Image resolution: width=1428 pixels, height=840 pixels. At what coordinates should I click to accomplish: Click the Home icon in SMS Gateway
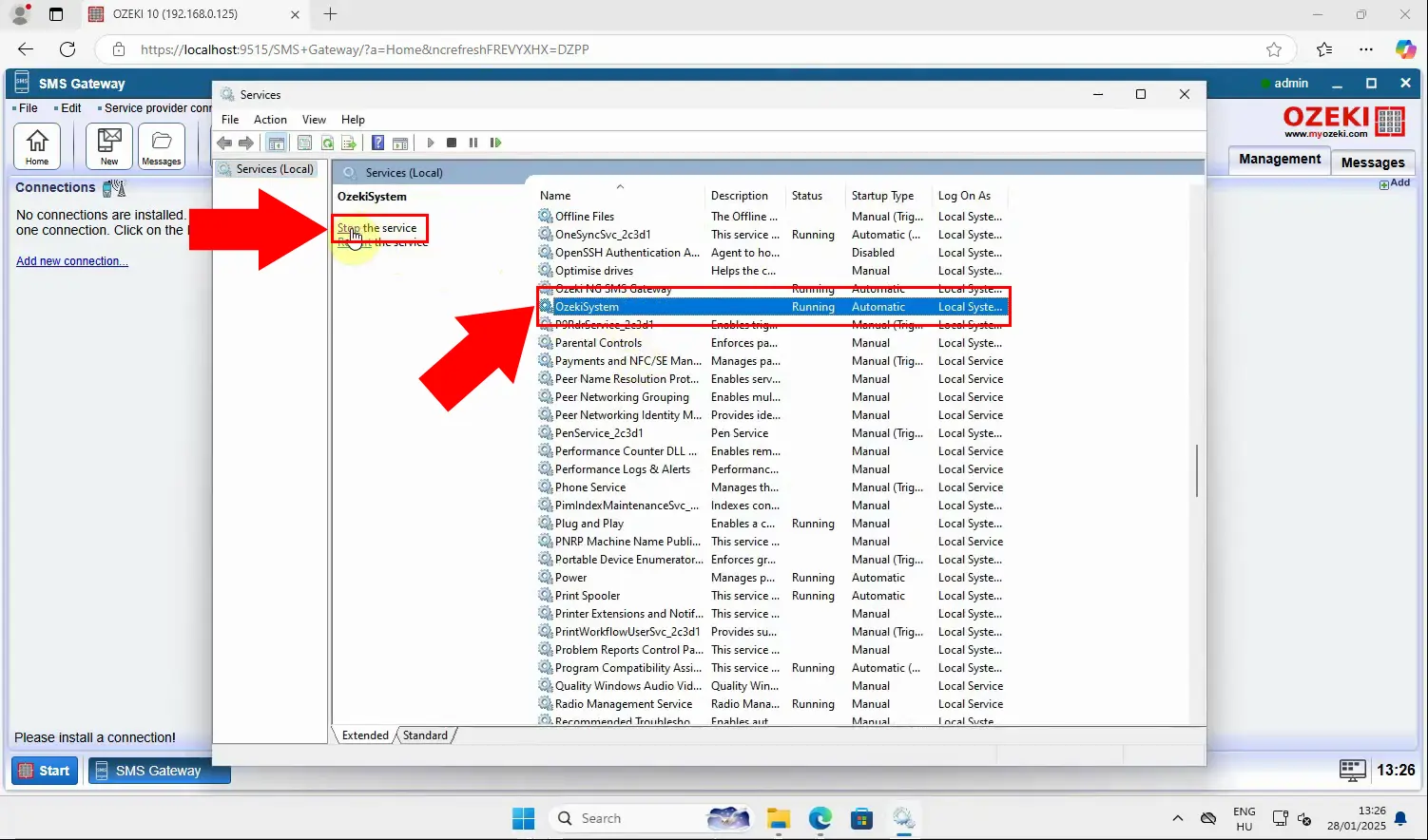[37, 146]
